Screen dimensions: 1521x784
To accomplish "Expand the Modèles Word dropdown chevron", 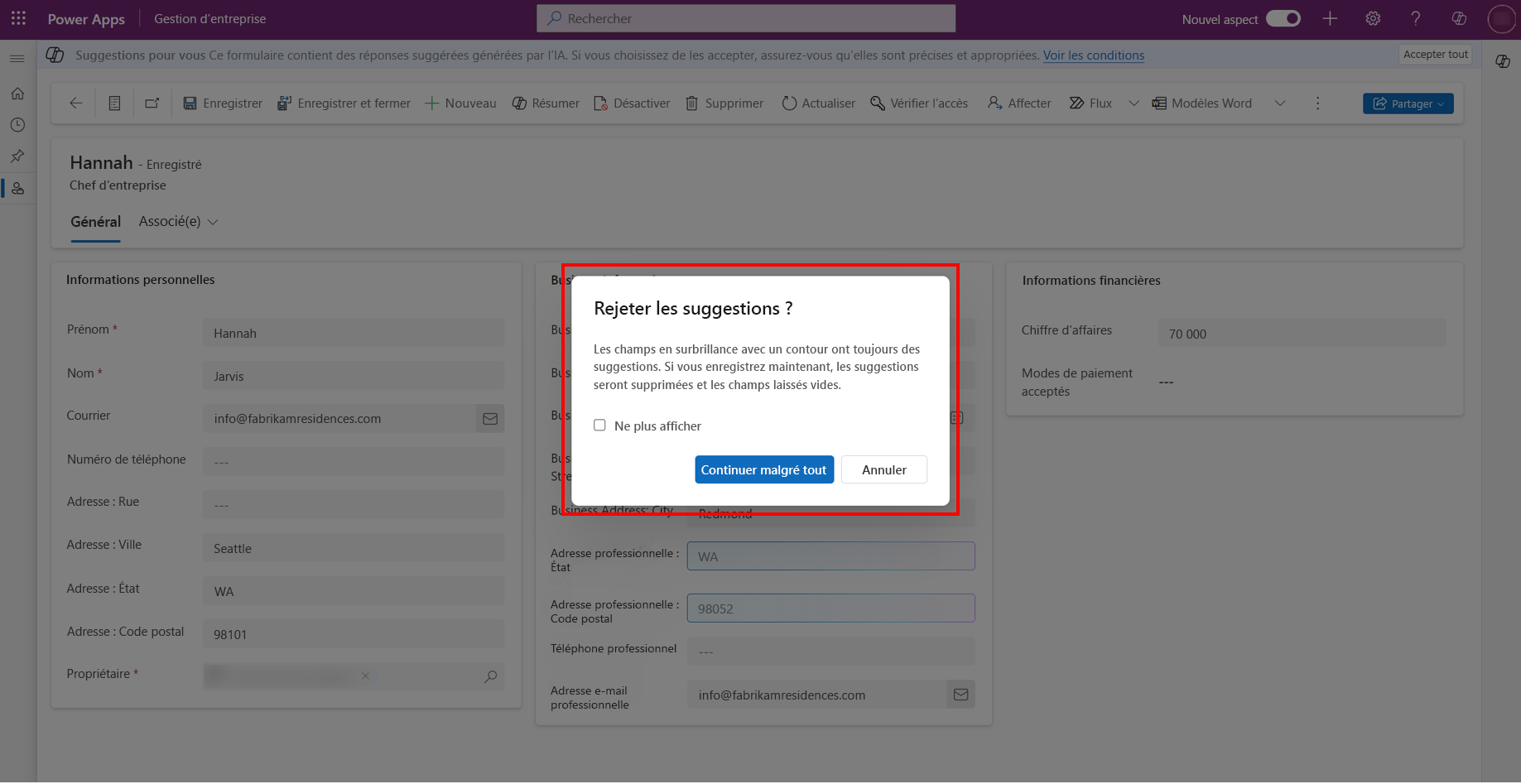I will point(1280,103).
